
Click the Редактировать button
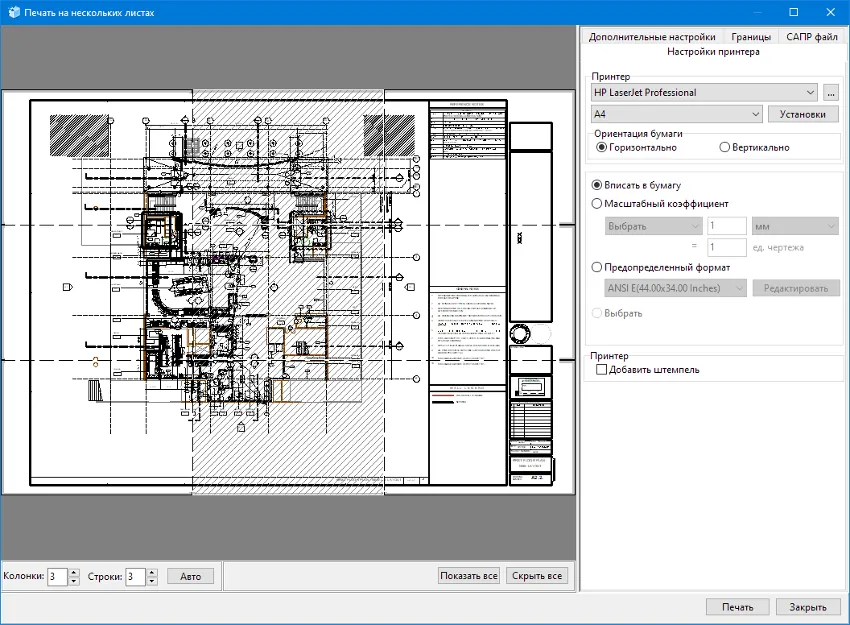[x=796, y=288]
